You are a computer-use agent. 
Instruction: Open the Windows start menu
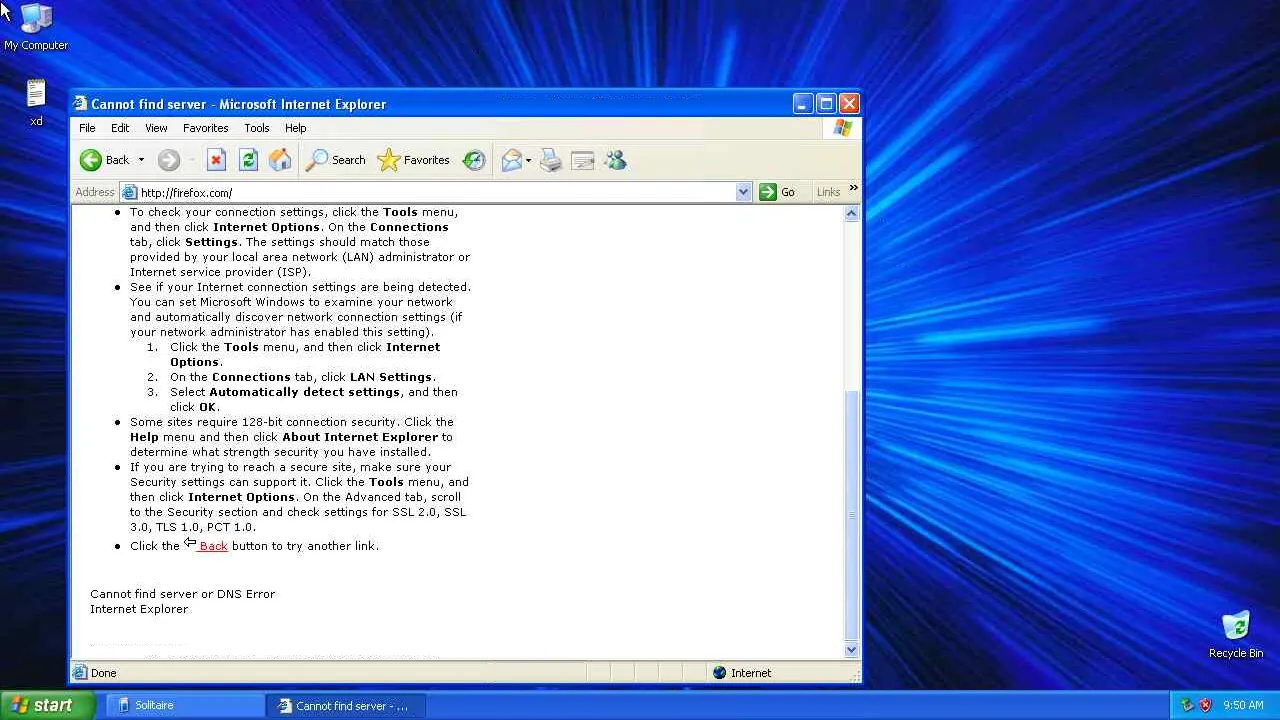47,705
